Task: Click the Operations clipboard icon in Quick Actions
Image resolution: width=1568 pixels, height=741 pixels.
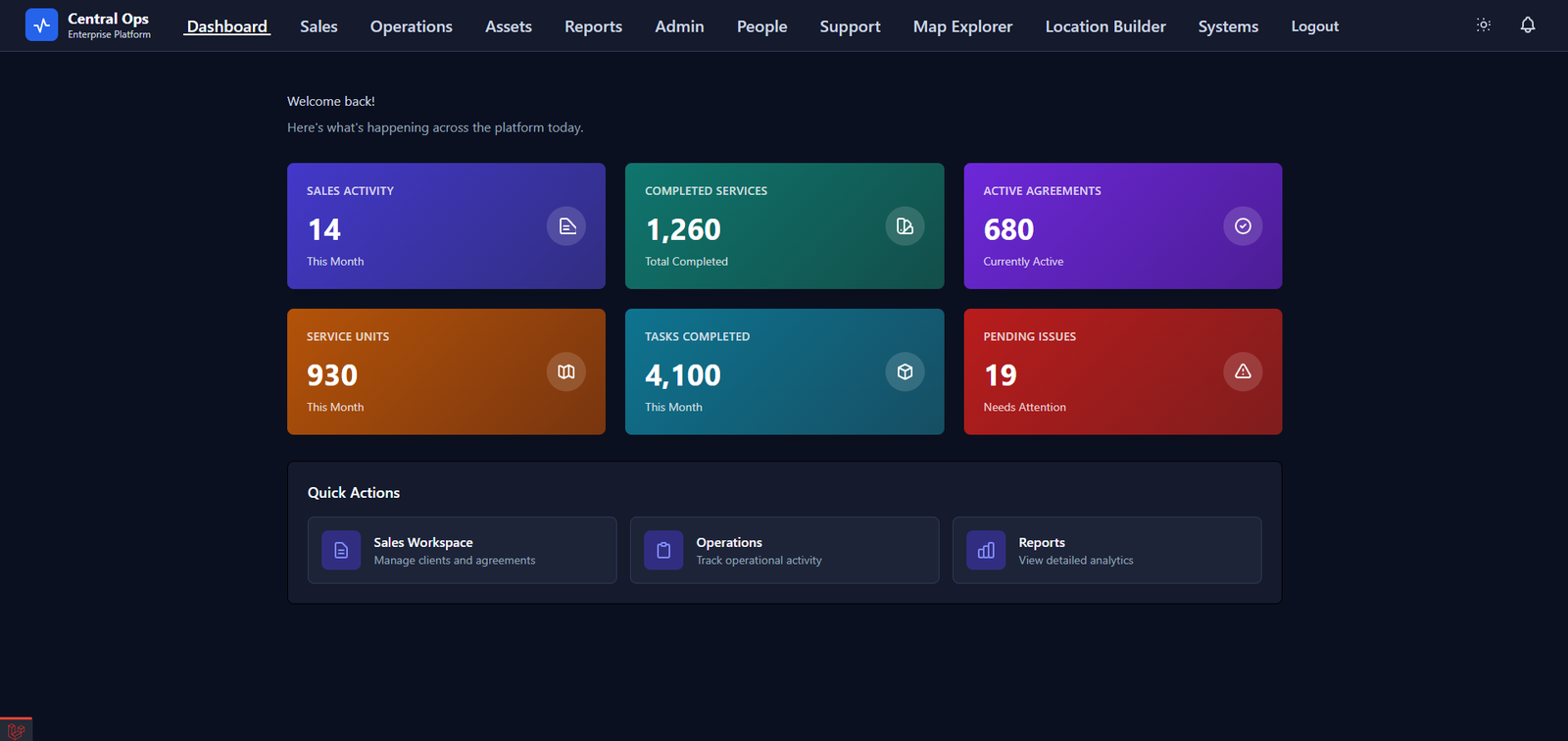Action: 663,551
